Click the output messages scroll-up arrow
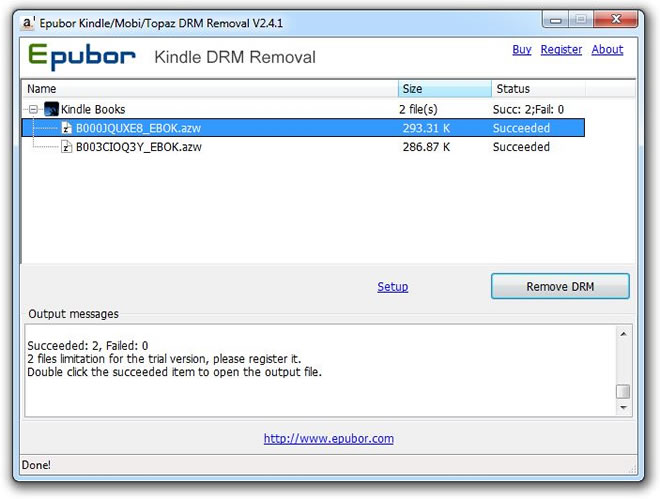 click(x=623, y=334)
